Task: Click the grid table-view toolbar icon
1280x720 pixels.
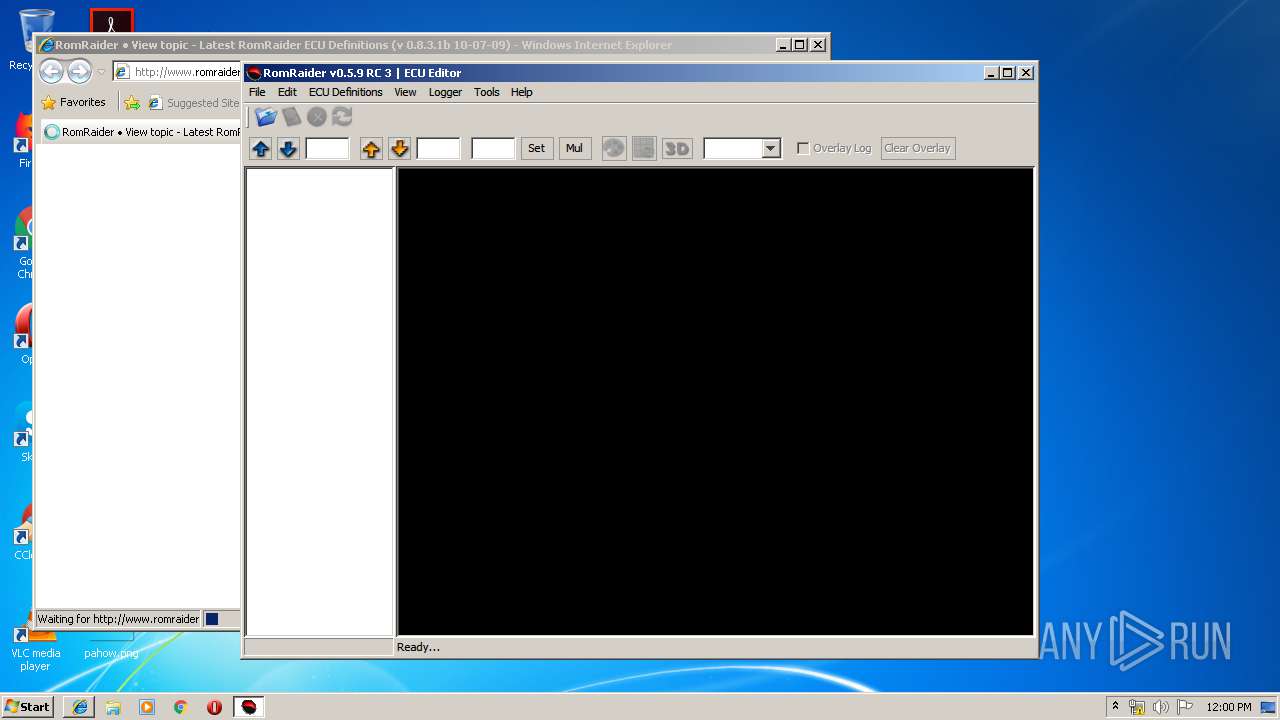Action: [644, 148]
